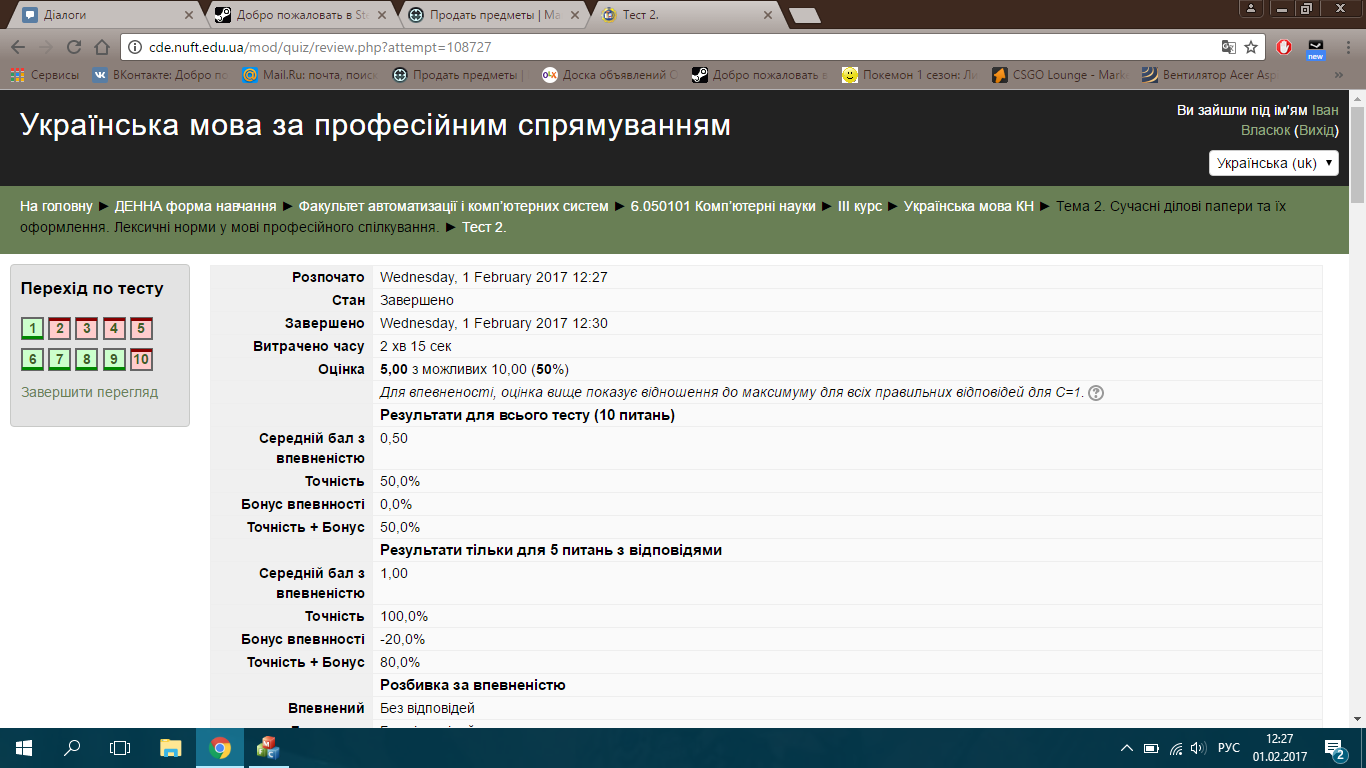Expand the bookmarks bar overflow chevron
The width and height of the screenshot is (1366, 768).
(x=1341, y=75)
